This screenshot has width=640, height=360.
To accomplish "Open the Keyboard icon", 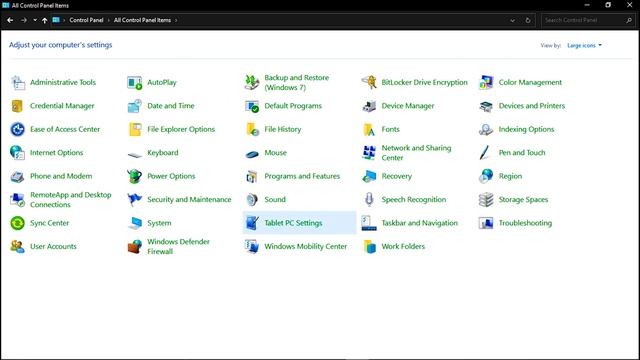I will 134,154.
